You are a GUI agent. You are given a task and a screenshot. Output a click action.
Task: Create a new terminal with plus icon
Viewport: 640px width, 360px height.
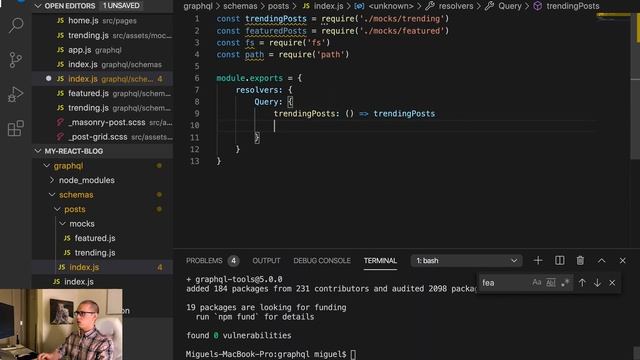(538, 260)
